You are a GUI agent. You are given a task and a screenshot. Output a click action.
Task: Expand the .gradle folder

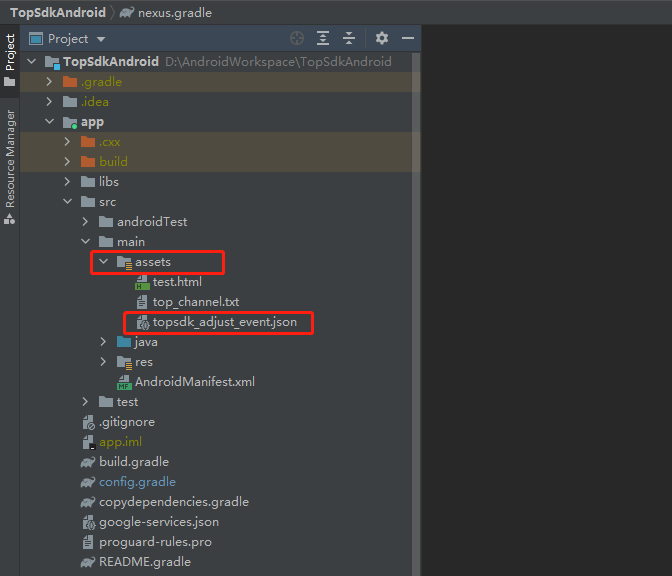tap(49, 82)
